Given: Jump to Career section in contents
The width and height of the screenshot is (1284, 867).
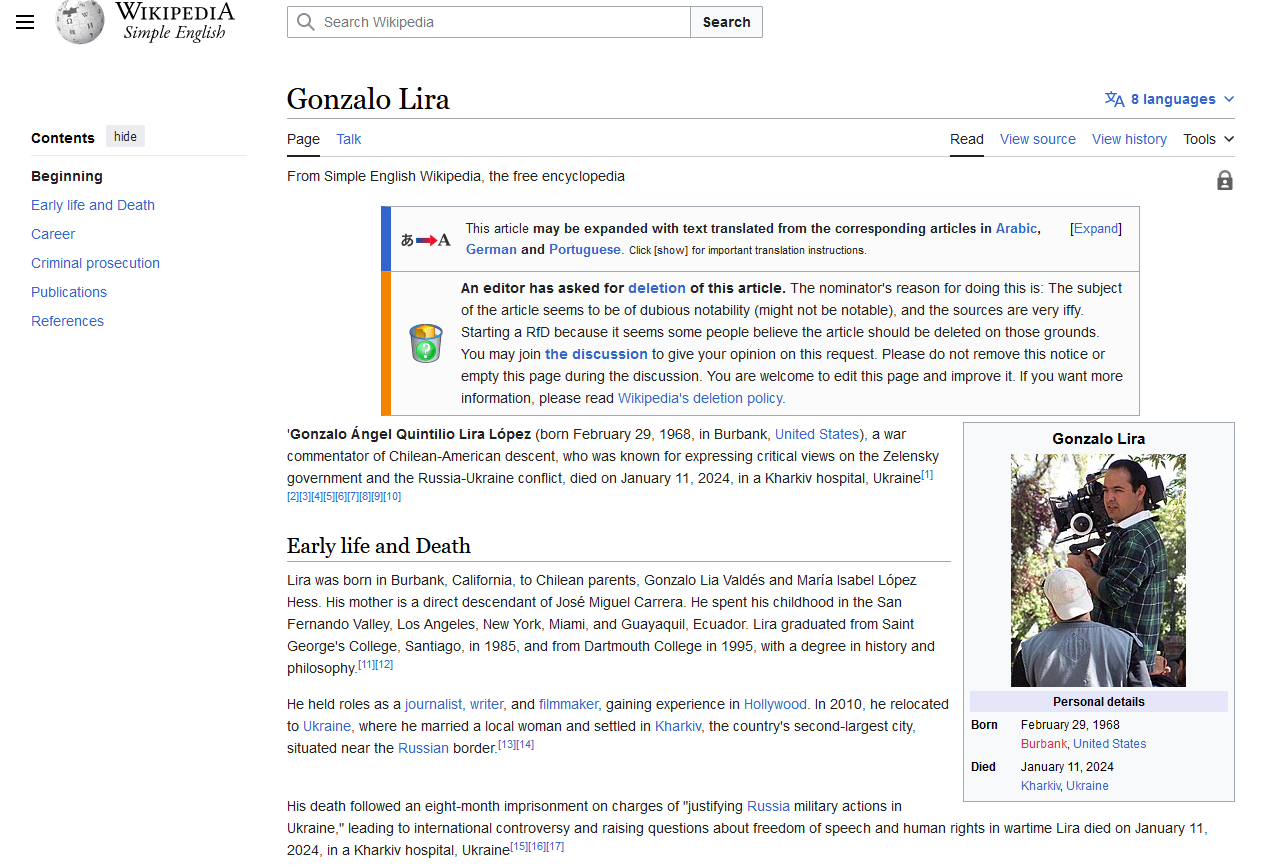Looking at the screenshot, I should pyautogui.click(x=53, y=234).
